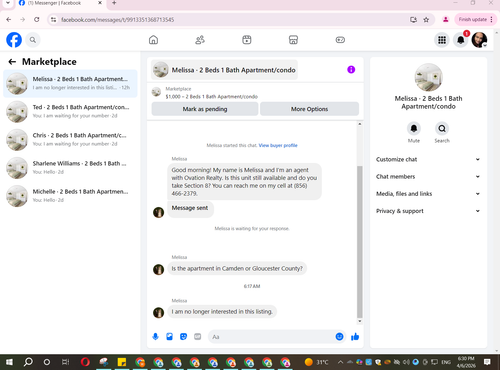Open the View buyer profile link
This screenshot has height=370, width=500.
[x=278, y=145]
